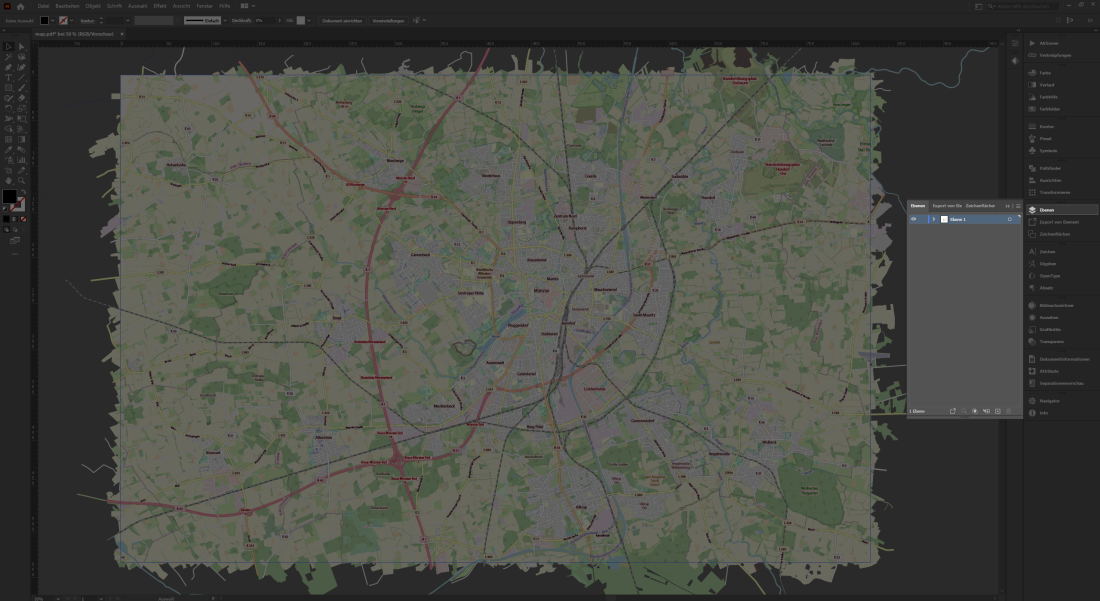
Task: Select the Line Segment tool
Action: point(22,77)
